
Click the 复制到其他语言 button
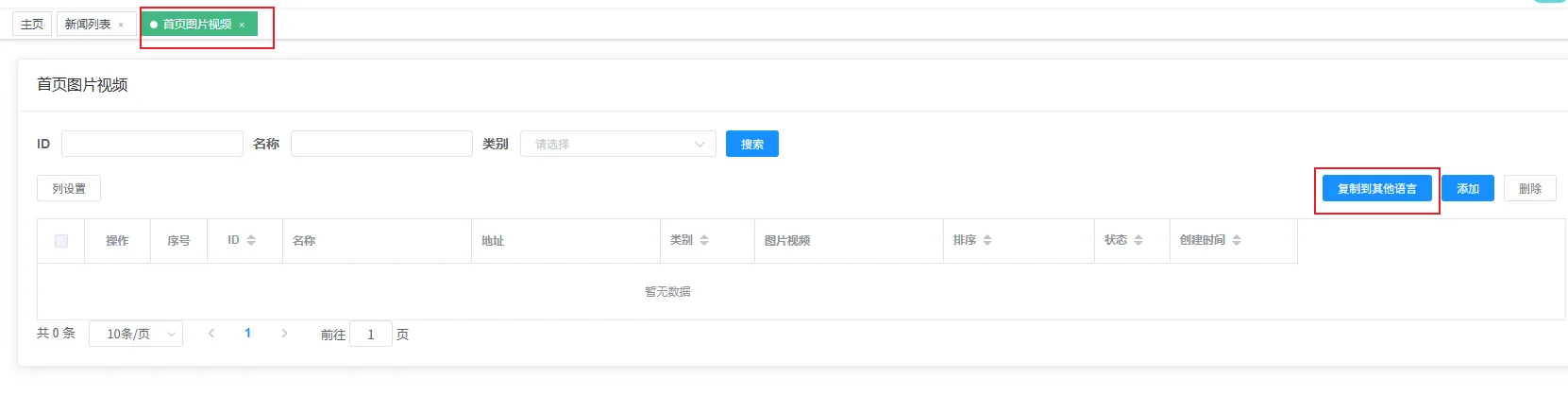point(1376,189)
